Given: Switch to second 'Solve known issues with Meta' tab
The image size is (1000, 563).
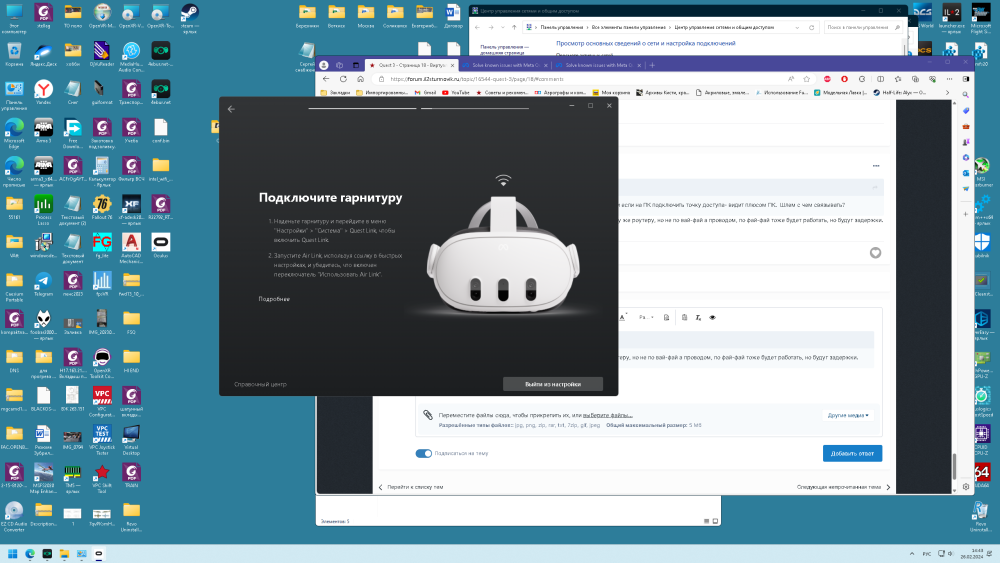Looking at the screenshot, I should click(504, 65).
